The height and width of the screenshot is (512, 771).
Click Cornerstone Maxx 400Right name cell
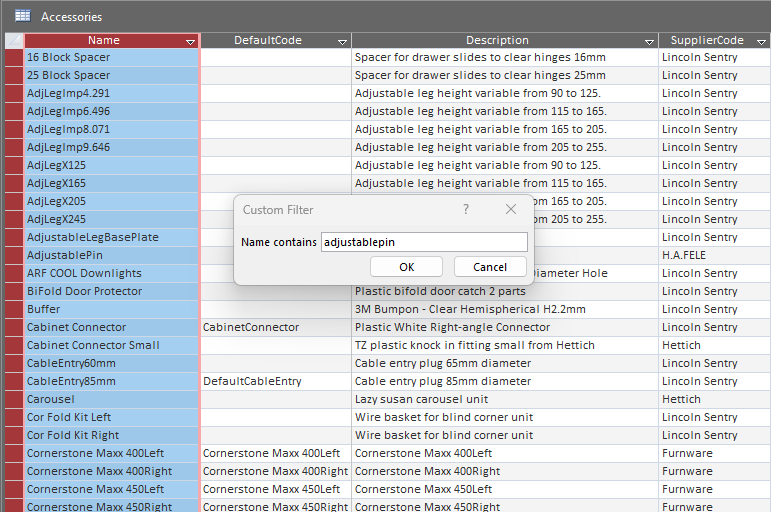pos(111,471)
